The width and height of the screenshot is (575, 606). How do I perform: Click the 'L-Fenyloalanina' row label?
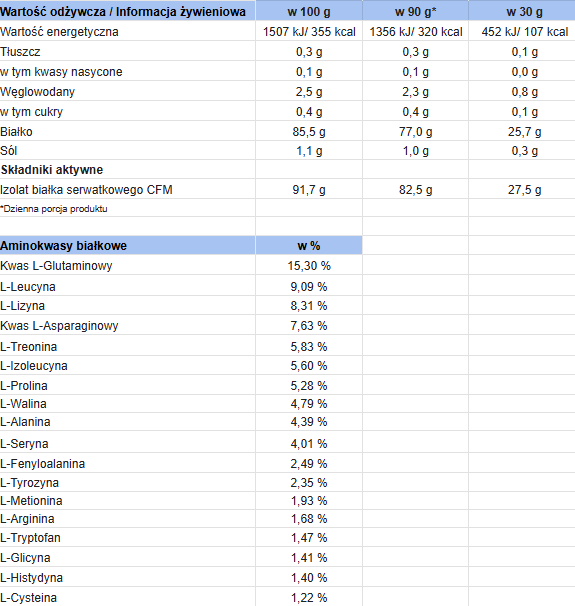click(43, 463)
